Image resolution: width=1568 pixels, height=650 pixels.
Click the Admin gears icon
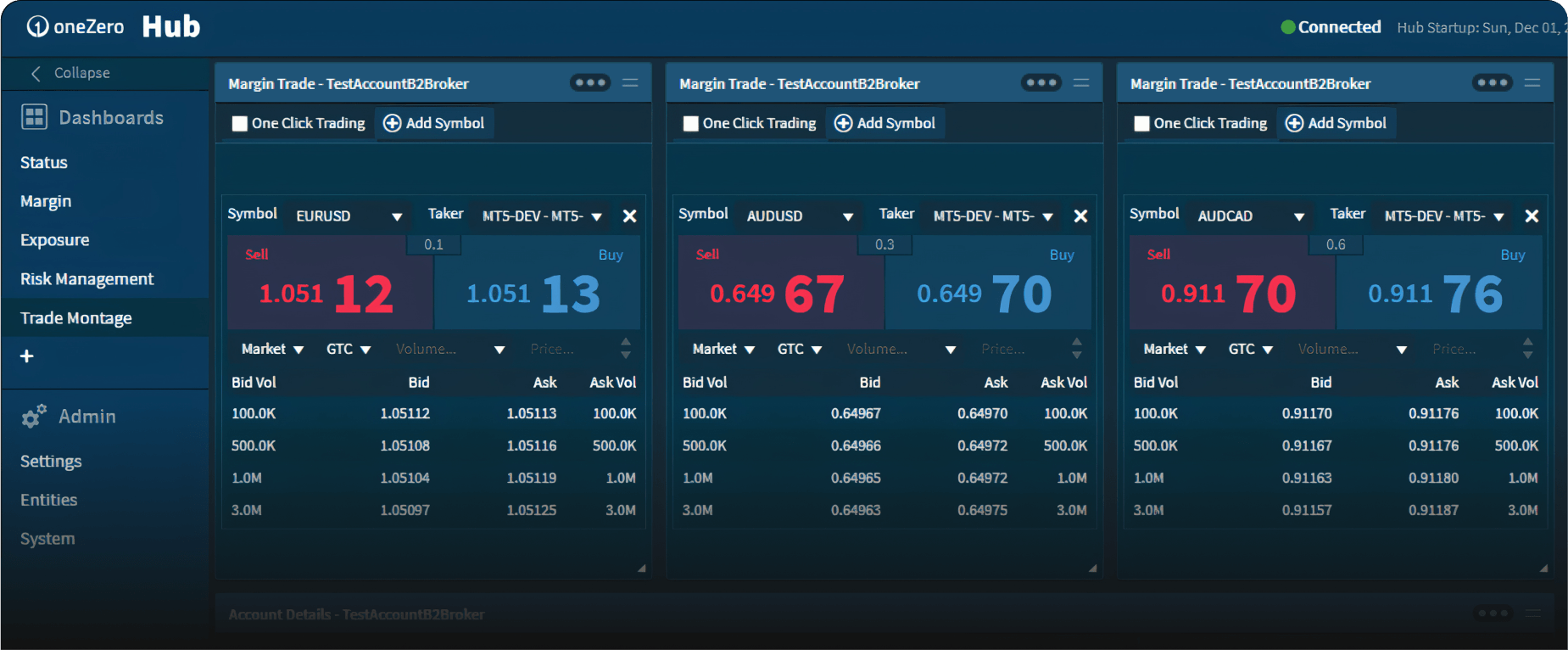coord(34,417)
